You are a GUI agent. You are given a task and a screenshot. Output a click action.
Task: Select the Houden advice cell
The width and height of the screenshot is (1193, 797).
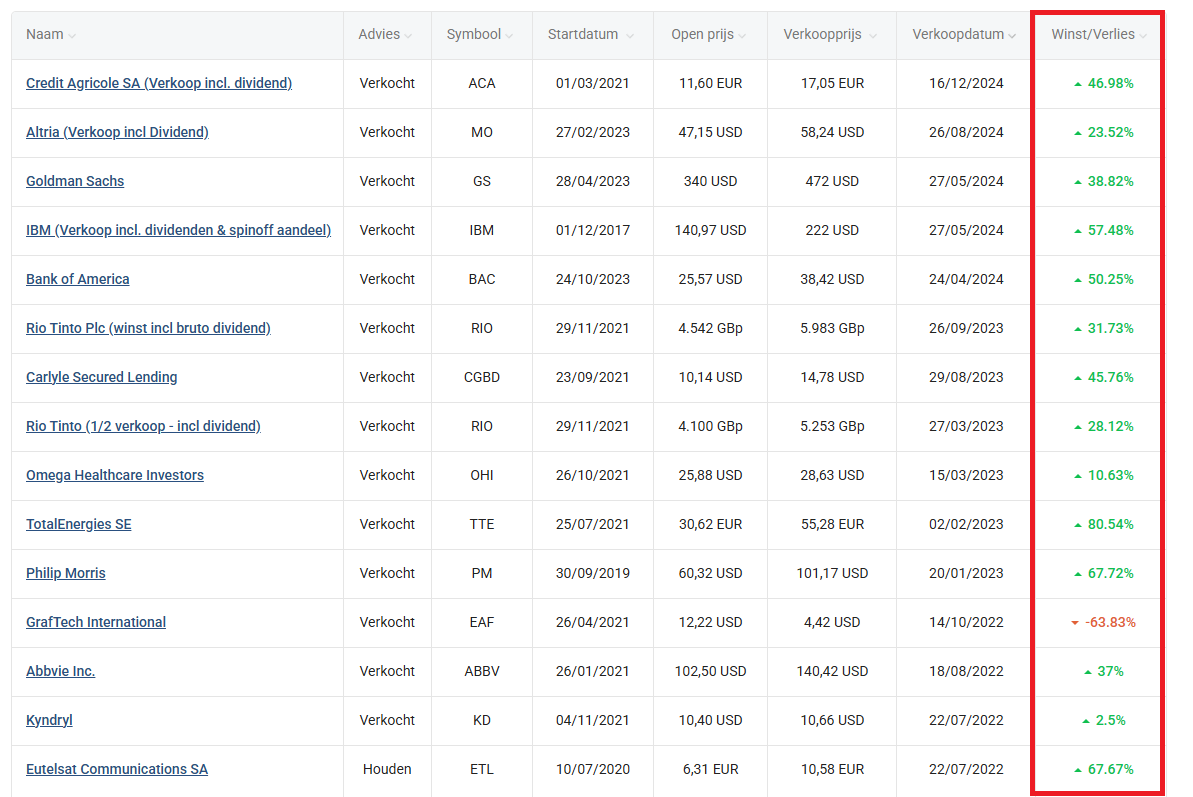point(387,769)
